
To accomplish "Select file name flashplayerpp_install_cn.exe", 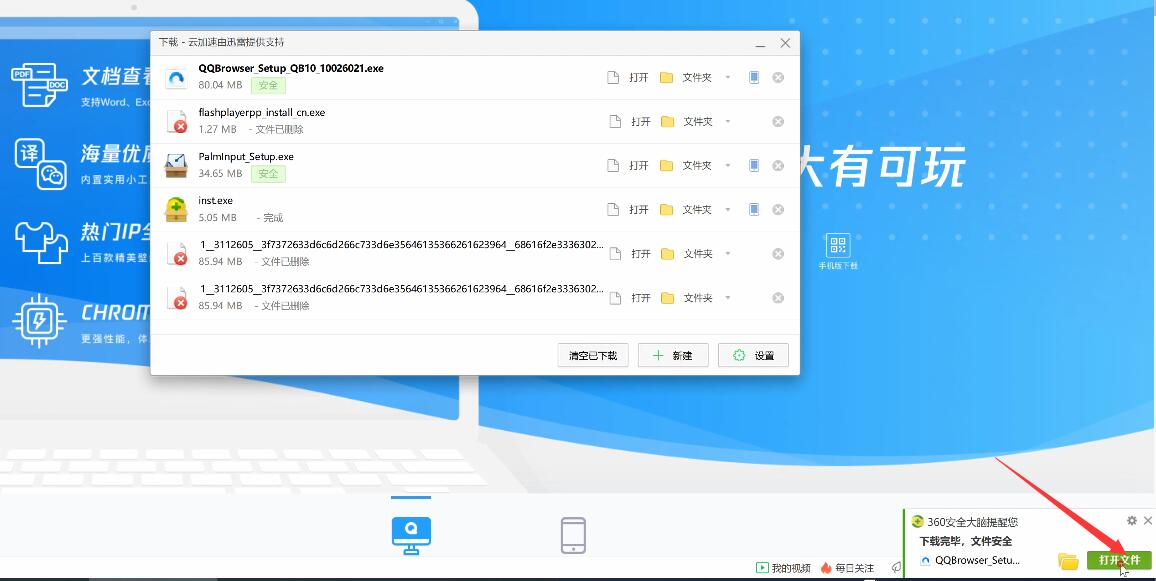I will point(262,113).
